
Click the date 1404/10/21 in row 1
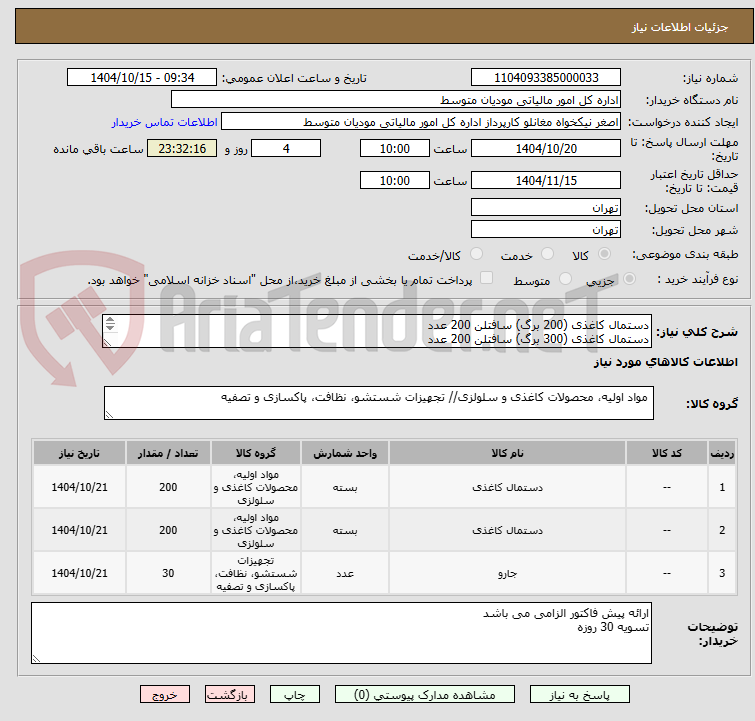79,487
